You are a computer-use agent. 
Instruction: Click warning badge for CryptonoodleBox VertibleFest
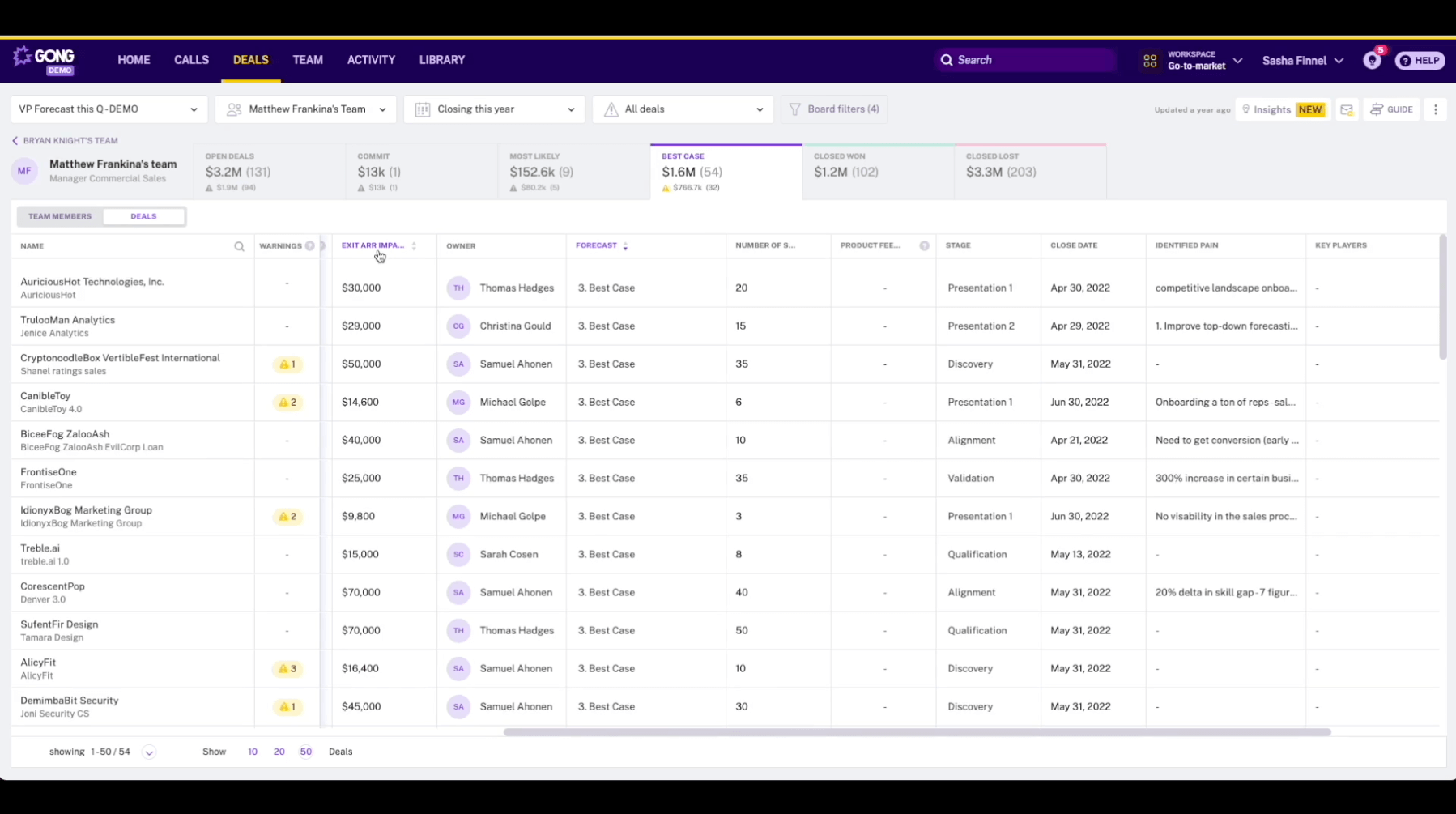[x=287, y=364]
